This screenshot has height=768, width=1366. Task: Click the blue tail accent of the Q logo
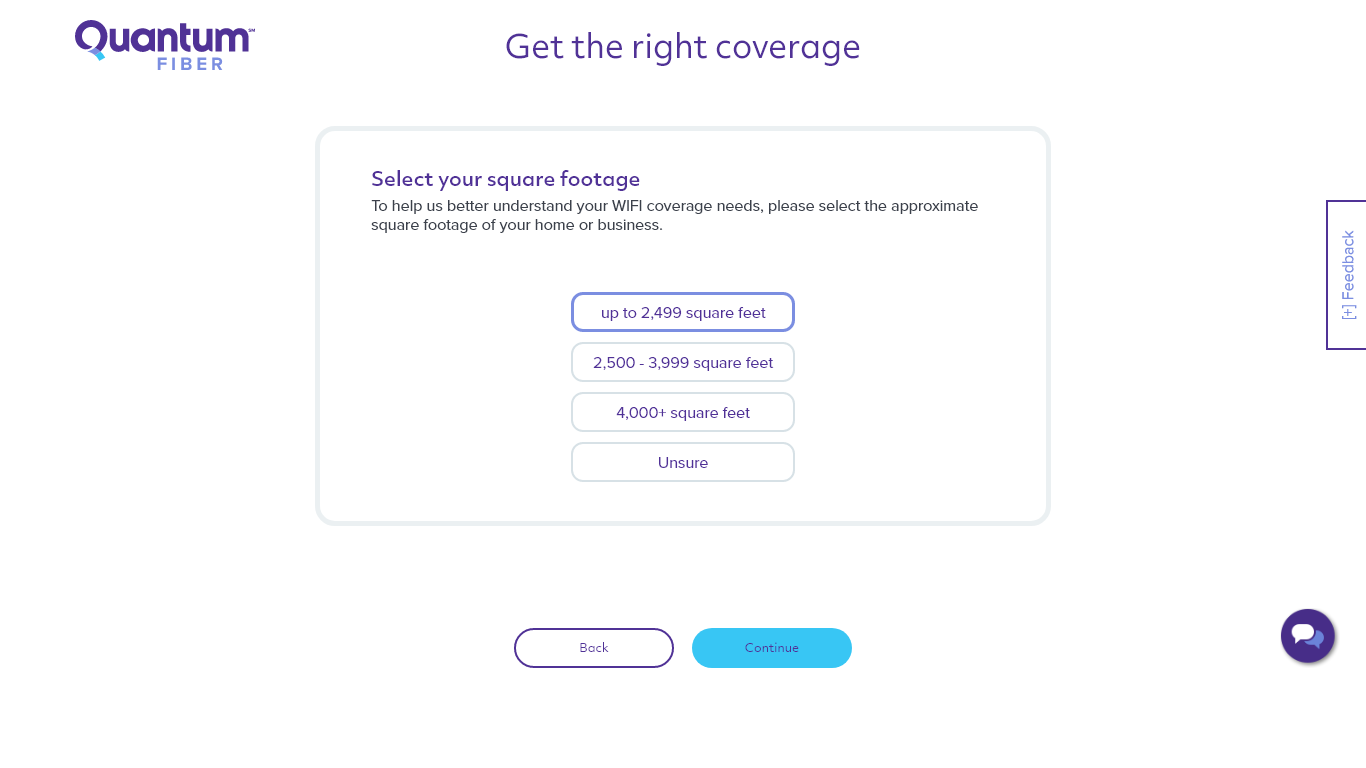click(x=97, y=54)
